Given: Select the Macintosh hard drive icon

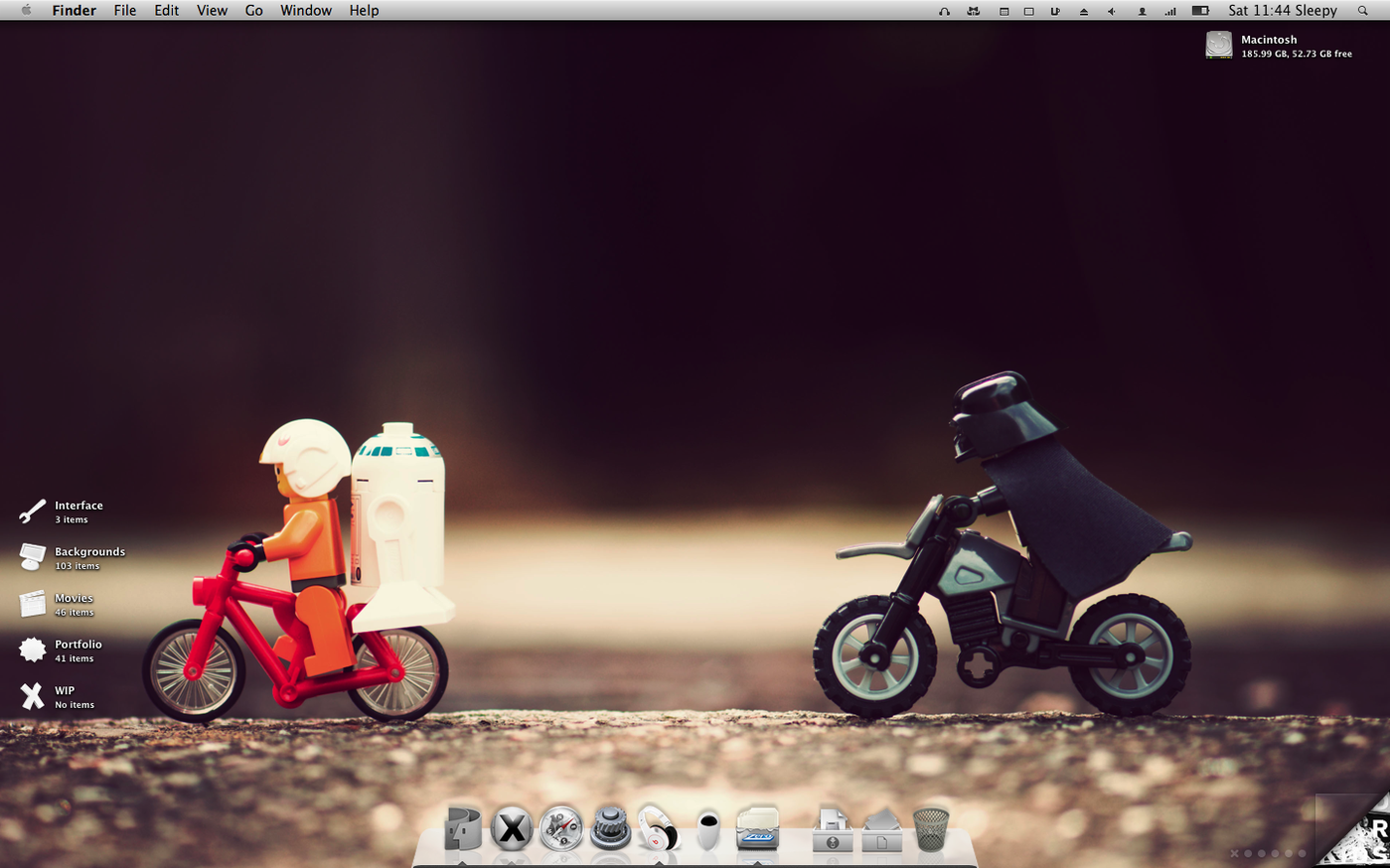Looking at the screenshot, I should click(x=1219, y=45).
